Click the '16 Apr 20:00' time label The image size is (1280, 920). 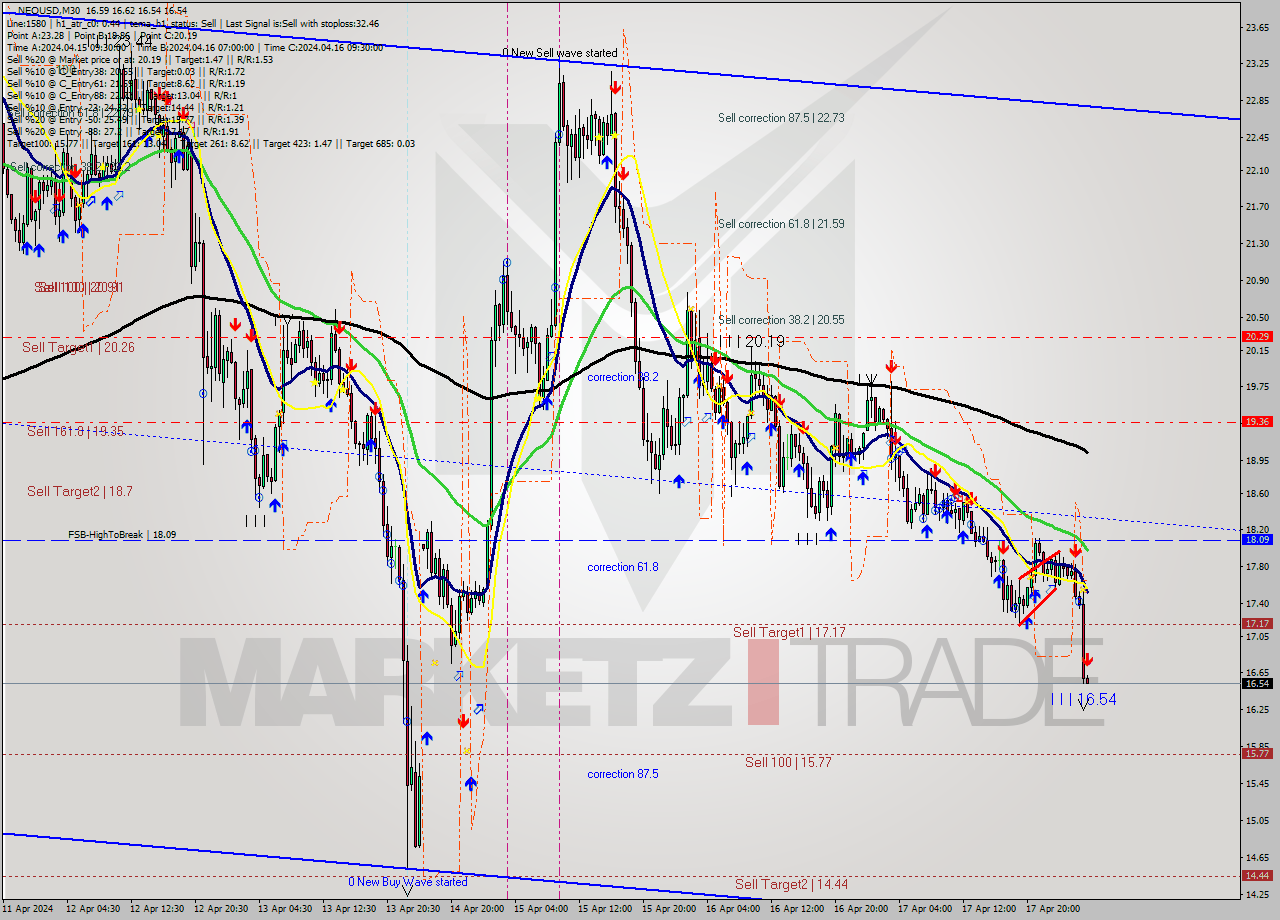coord(863,909)
